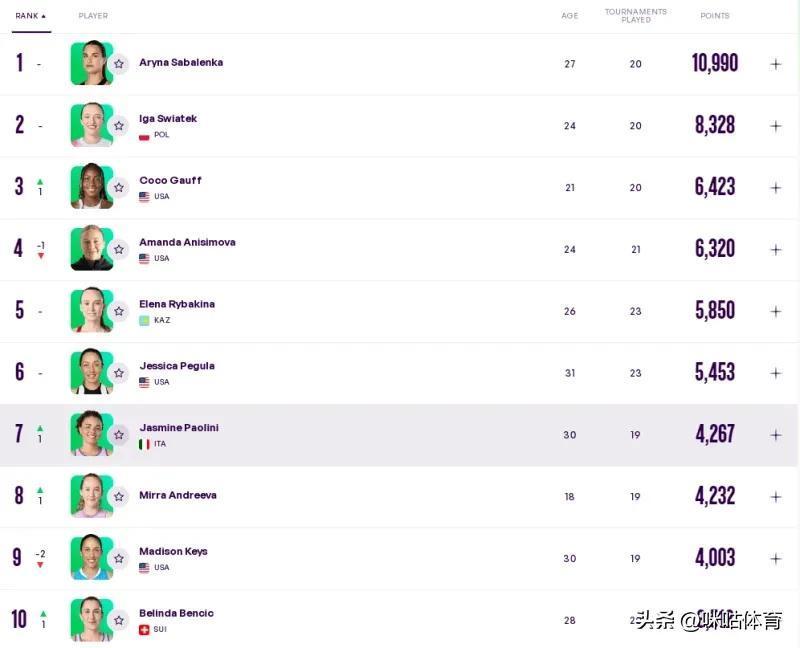The image size is (800, 648).
Task: Click the star icon beside Jasmine Paolini
Action: pos(119,435)
